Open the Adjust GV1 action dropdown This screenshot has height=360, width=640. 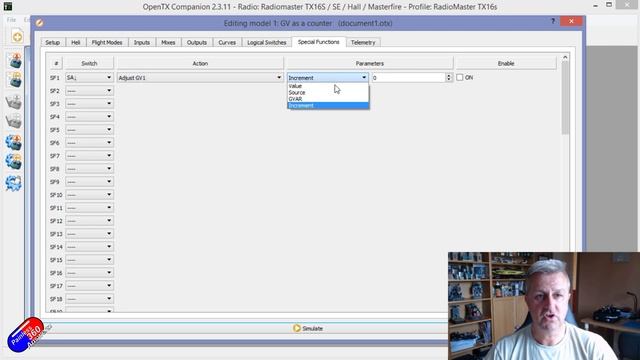pyautogui.click(x=200, y=78)
